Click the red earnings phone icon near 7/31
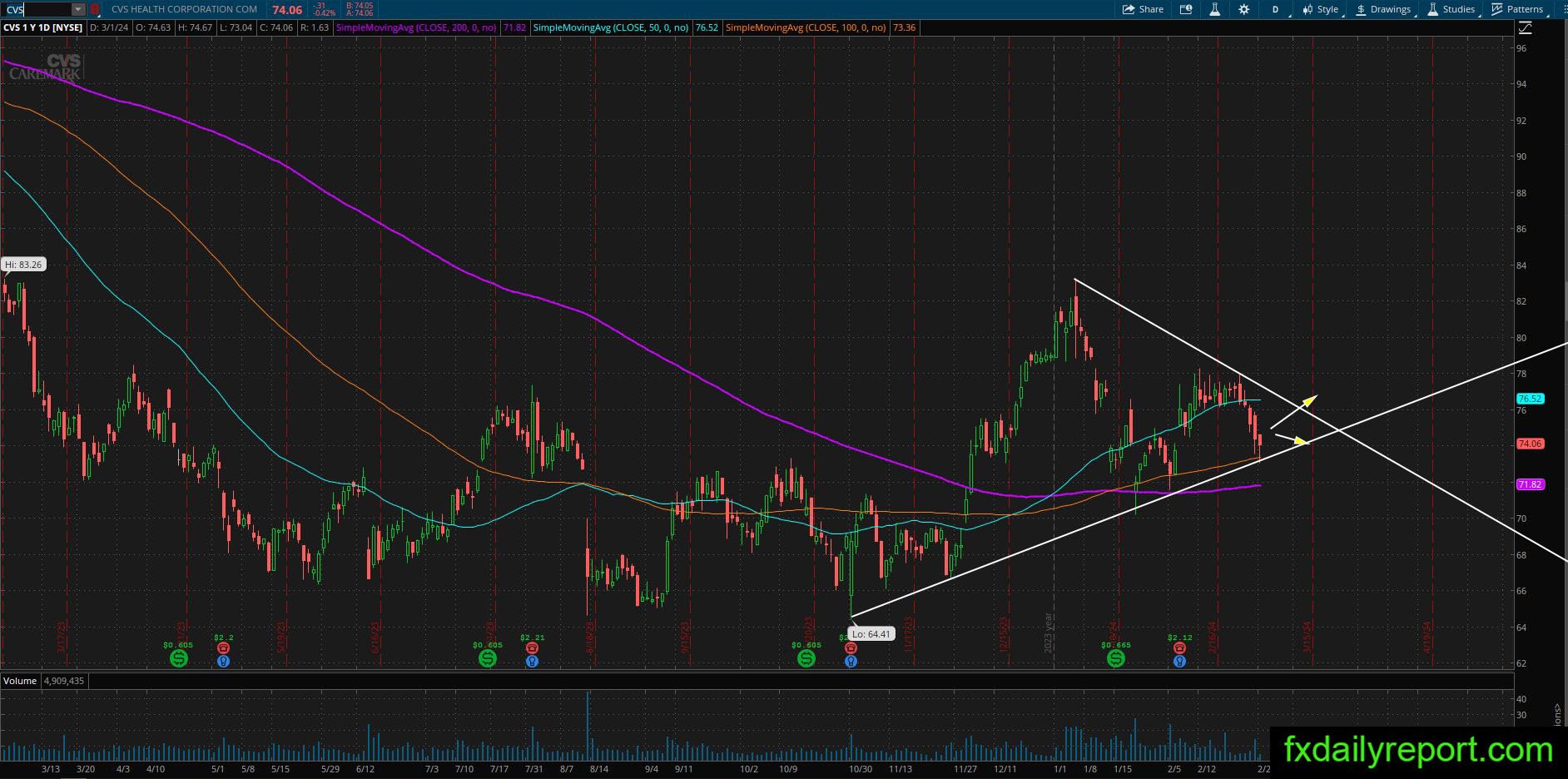Image resolution: width=1568 pixels, height=779 pixels. pyautogui.click(x=532, y=648)
